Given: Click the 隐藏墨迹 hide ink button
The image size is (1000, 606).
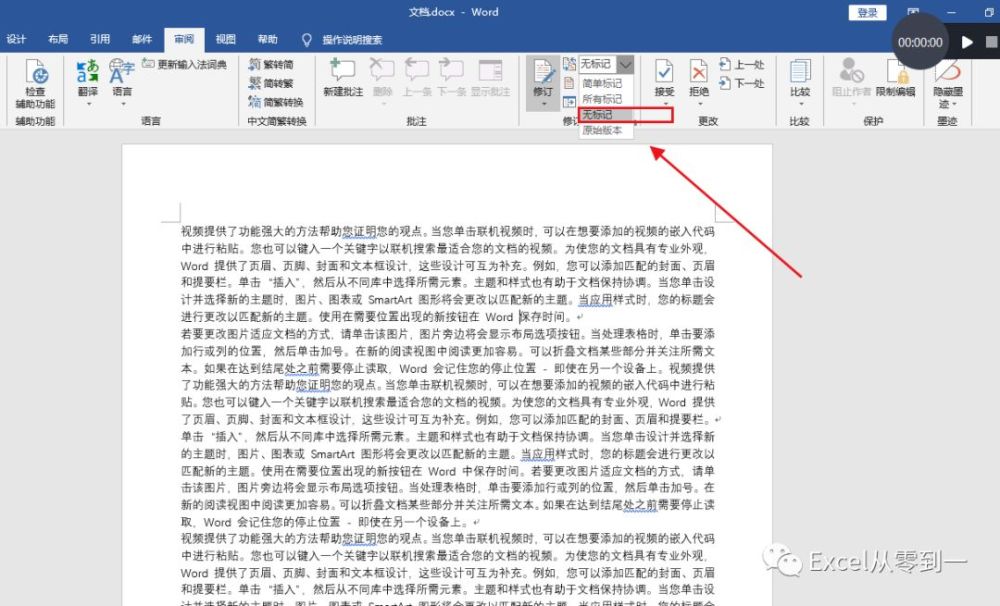Looking at the screenshot, I should pos(948,83).
